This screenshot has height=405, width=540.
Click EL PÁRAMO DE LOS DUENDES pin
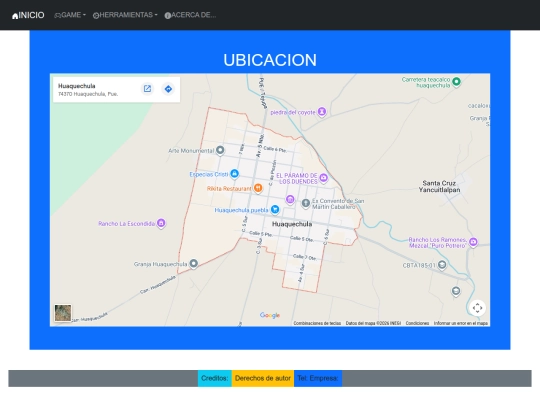(324, 178)
